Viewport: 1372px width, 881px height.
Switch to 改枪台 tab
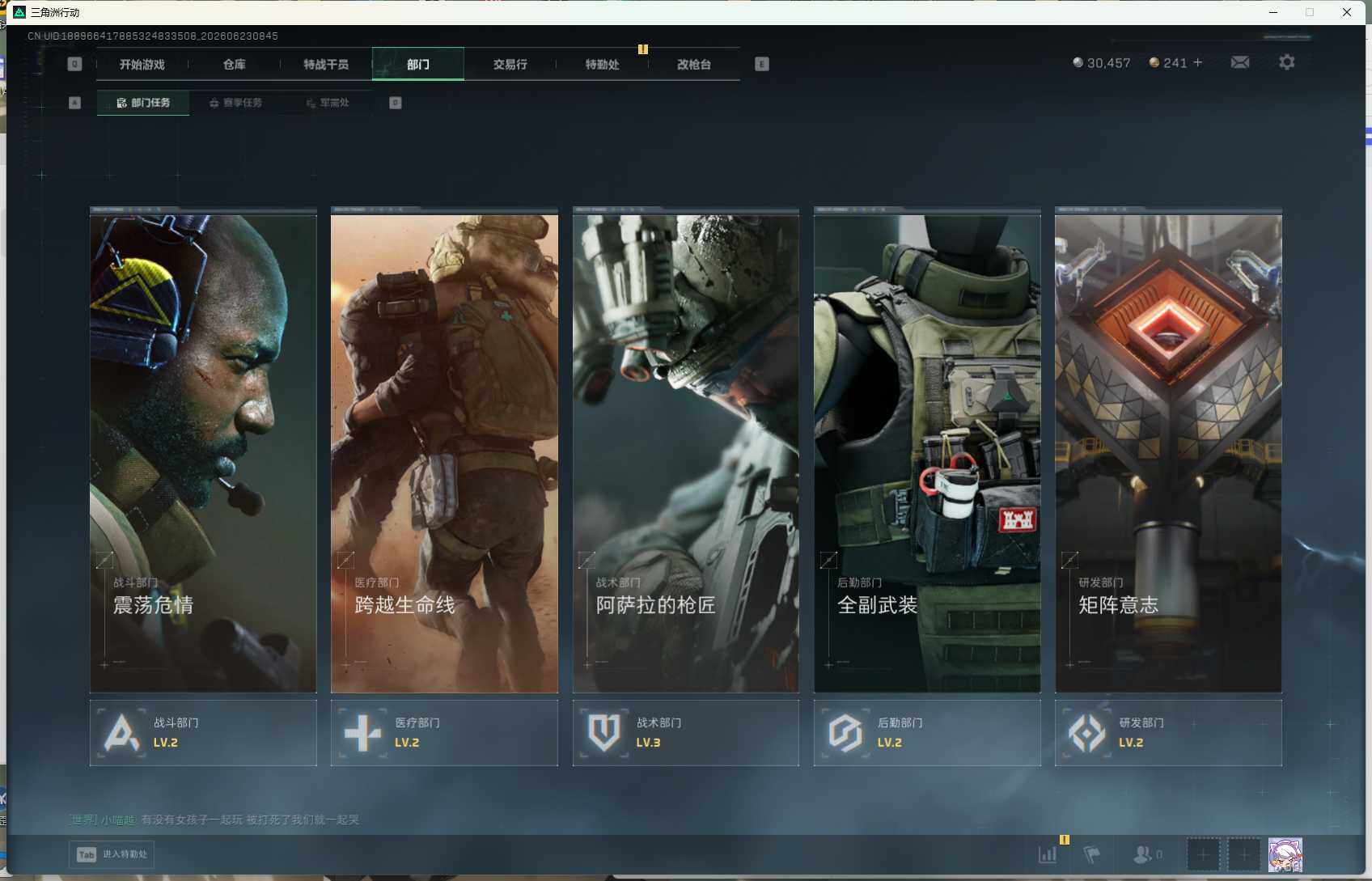(694, 64)
